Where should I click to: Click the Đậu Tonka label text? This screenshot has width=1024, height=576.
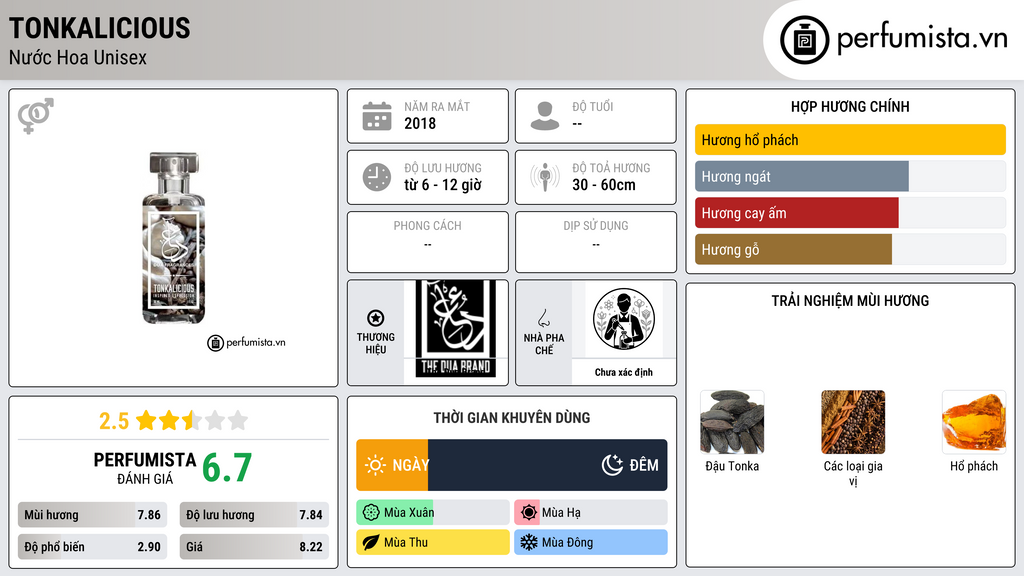(x=732, y=466)
